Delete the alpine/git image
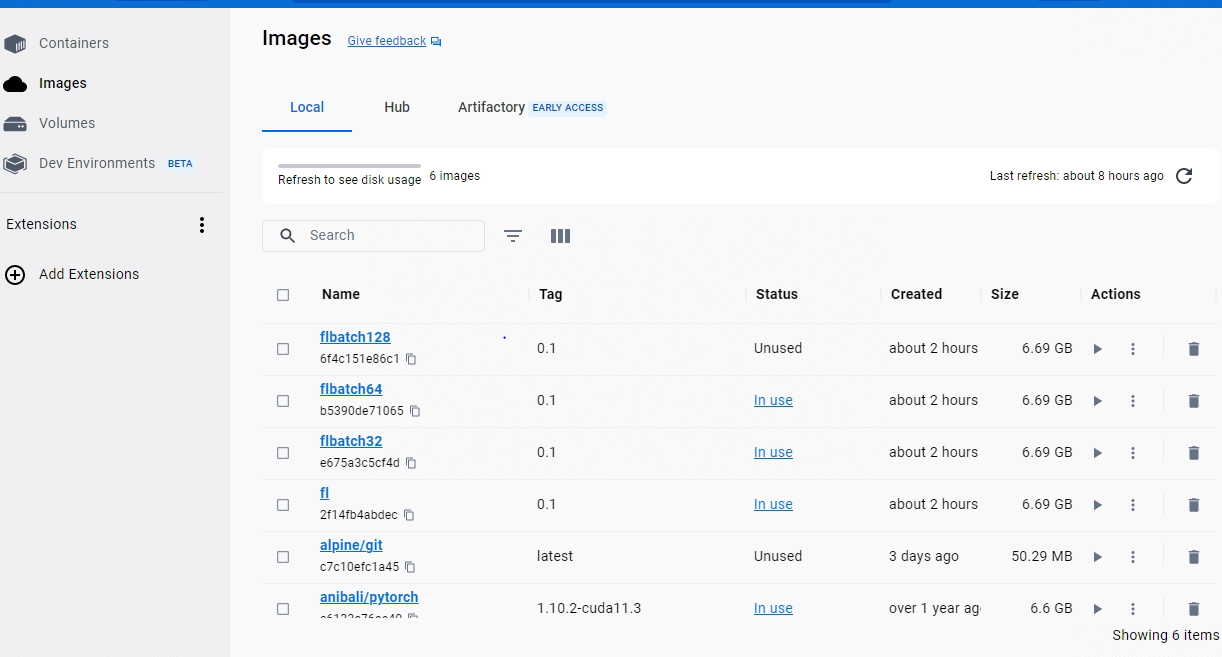The image size is (1222, 657). click(x=1193, y=557)
